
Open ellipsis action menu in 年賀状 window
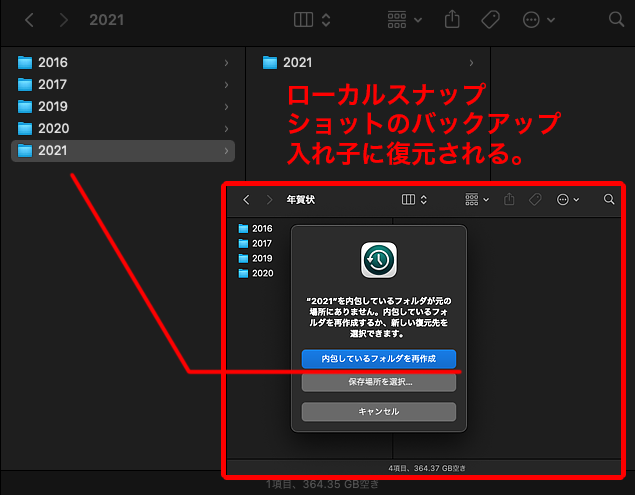pyautogui.click(x=568, y=199)
